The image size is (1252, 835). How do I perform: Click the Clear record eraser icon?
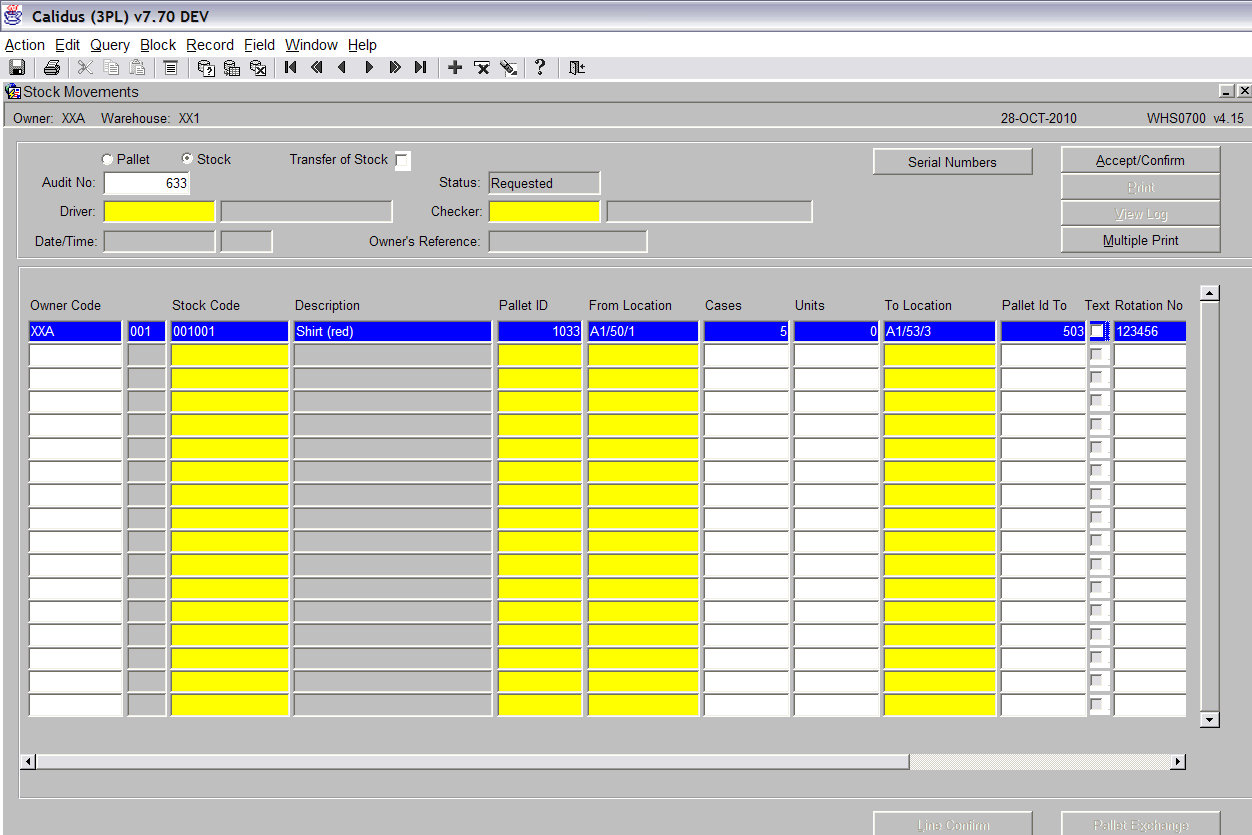point(508,67)
